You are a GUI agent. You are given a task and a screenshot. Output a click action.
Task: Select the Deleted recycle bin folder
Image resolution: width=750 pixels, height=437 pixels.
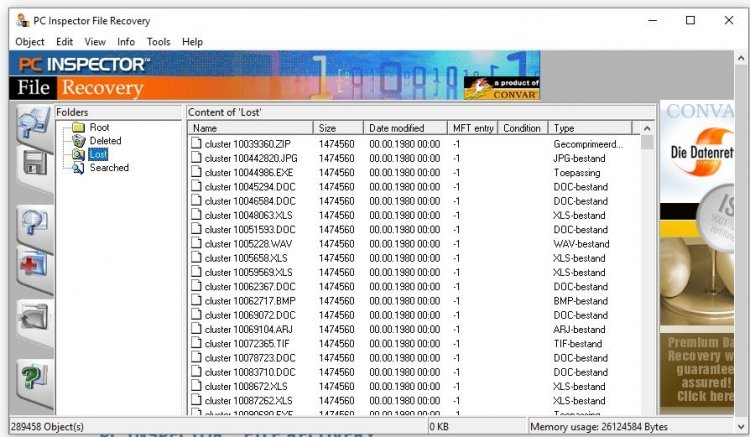tap(104, 141)
